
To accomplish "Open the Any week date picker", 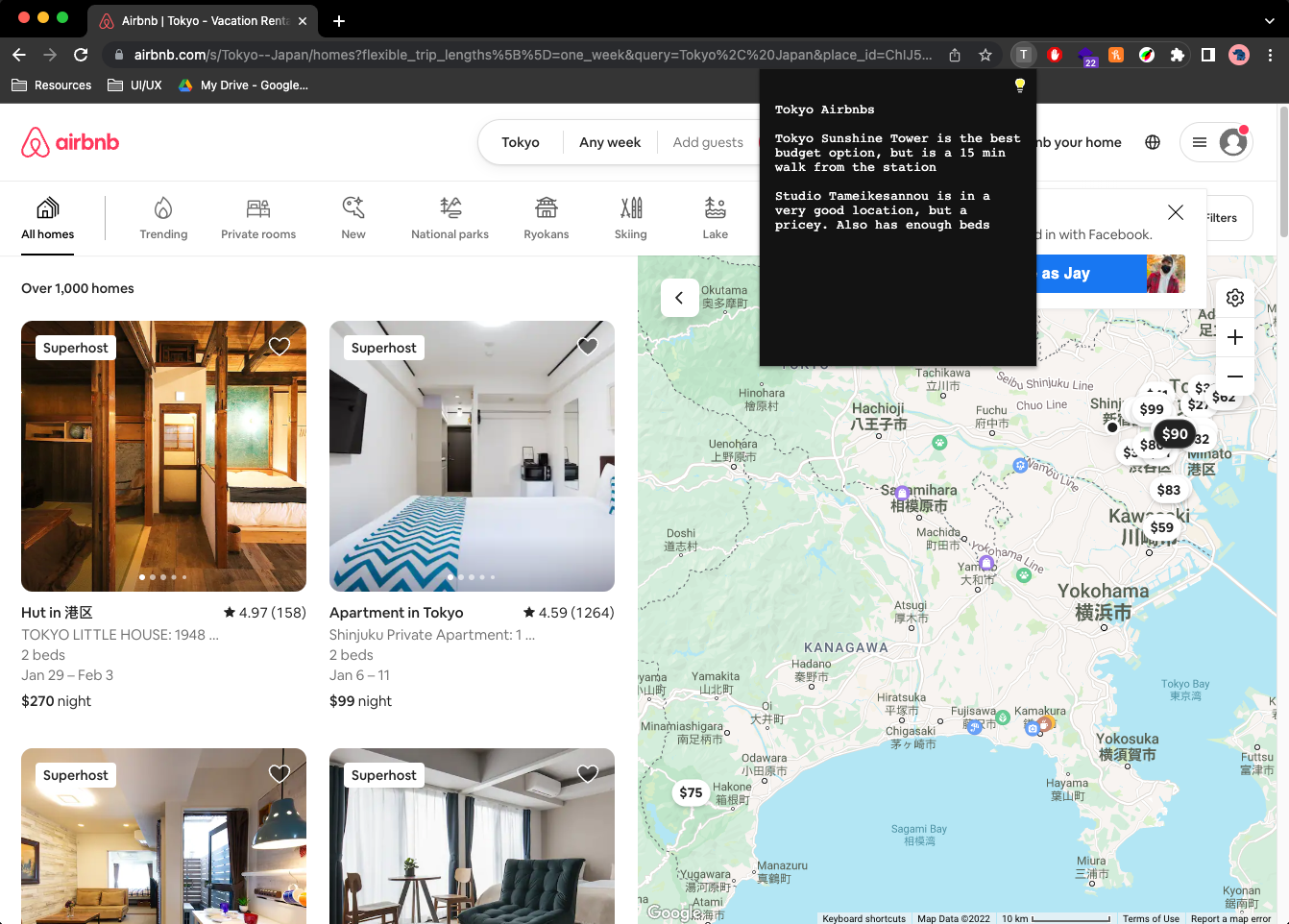I will pos(610,142).
